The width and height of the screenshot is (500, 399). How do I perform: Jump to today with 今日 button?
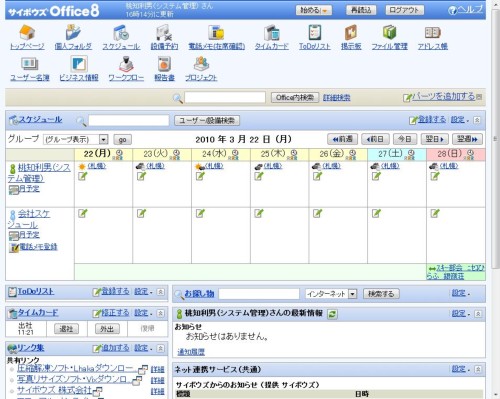(x=405, y=139)
